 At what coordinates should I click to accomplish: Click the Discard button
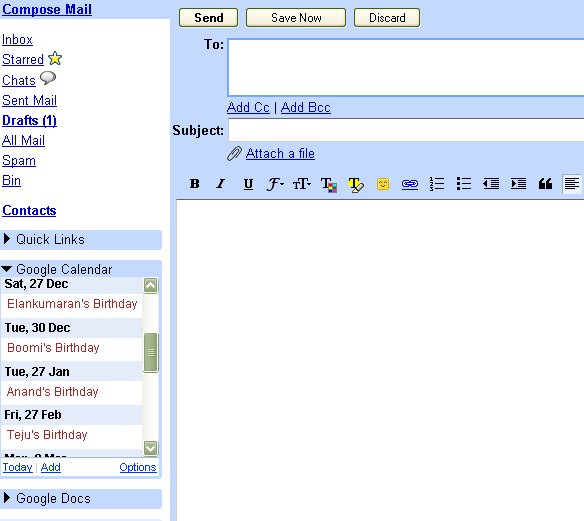[387, 18]
